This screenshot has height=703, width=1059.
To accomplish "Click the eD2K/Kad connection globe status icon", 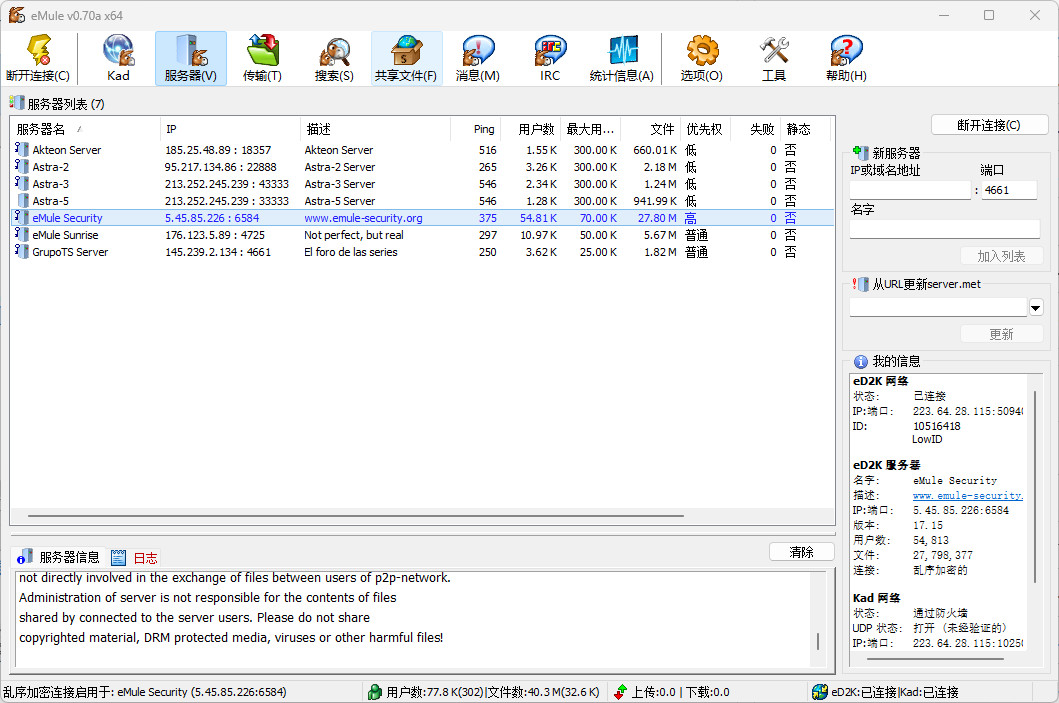I will 820,692.
